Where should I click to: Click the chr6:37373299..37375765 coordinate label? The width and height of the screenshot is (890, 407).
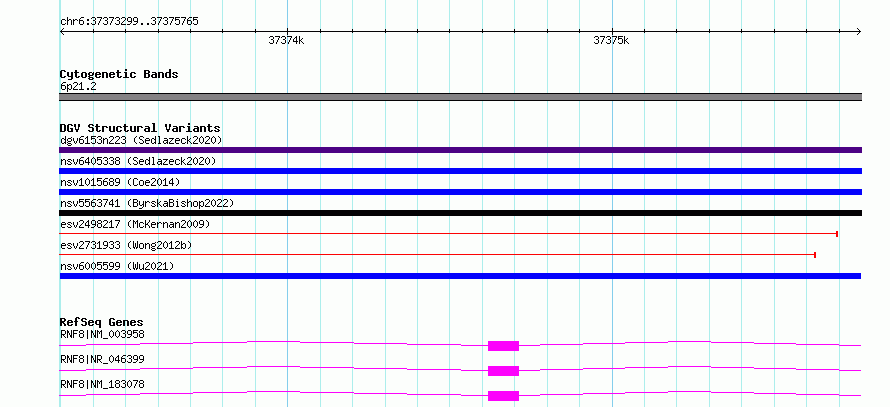coord(129,22)
